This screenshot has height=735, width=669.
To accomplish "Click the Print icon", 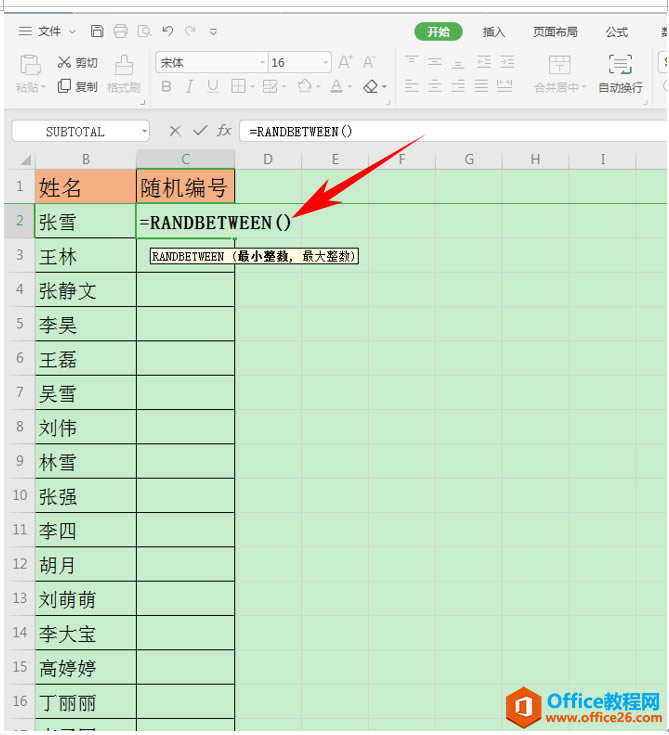I will (x=120, y=31).
